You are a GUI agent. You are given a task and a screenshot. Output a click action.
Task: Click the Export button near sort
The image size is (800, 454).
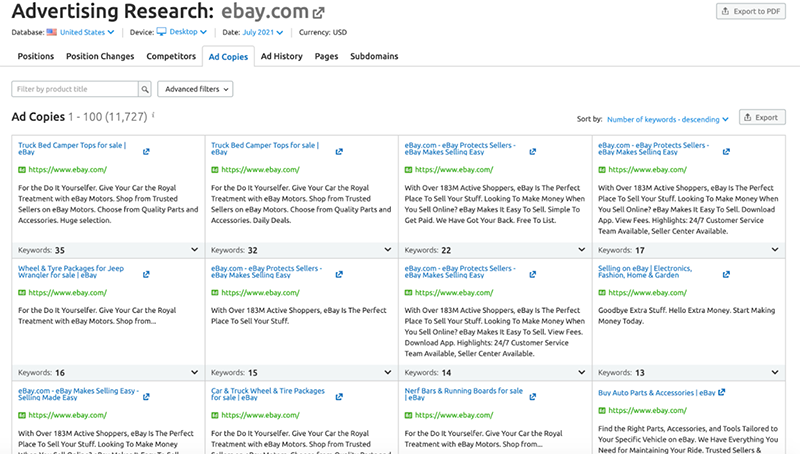(x=762, y=117)
